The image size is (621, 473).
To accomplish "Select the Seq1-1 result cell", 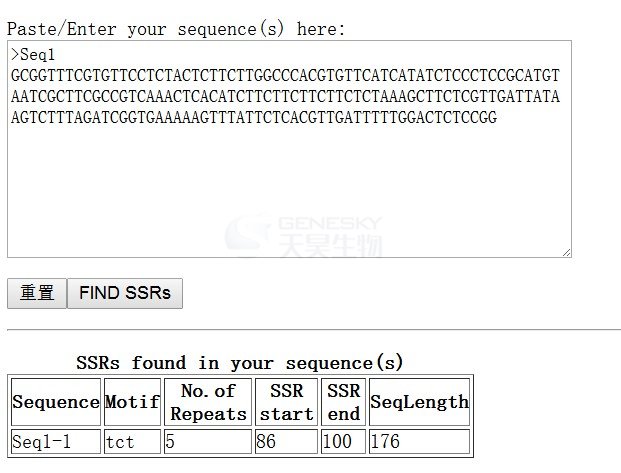I will pyautogui.click(x=56, y=441).
